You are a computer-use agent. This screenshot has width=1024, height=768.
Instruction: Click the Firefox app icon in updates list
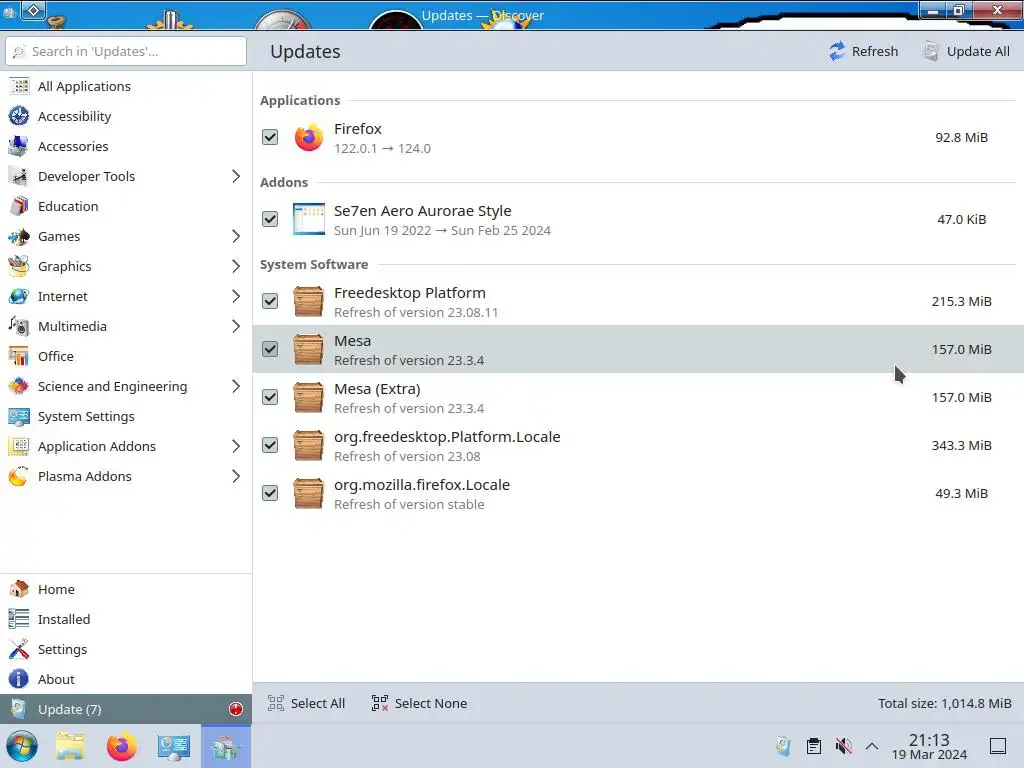coord(308,137)
